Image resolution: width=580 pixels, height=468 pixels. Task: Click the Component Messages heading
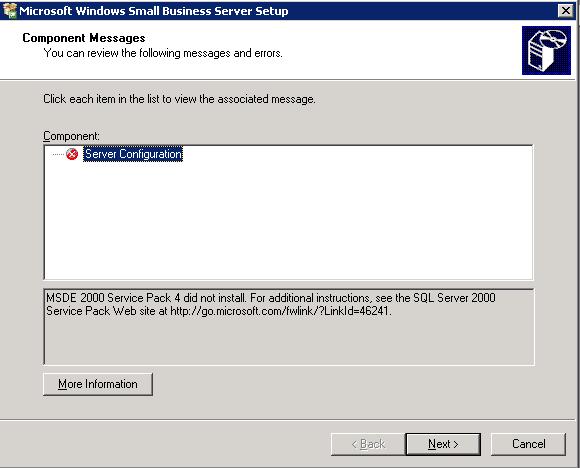[x=84, y=38]
